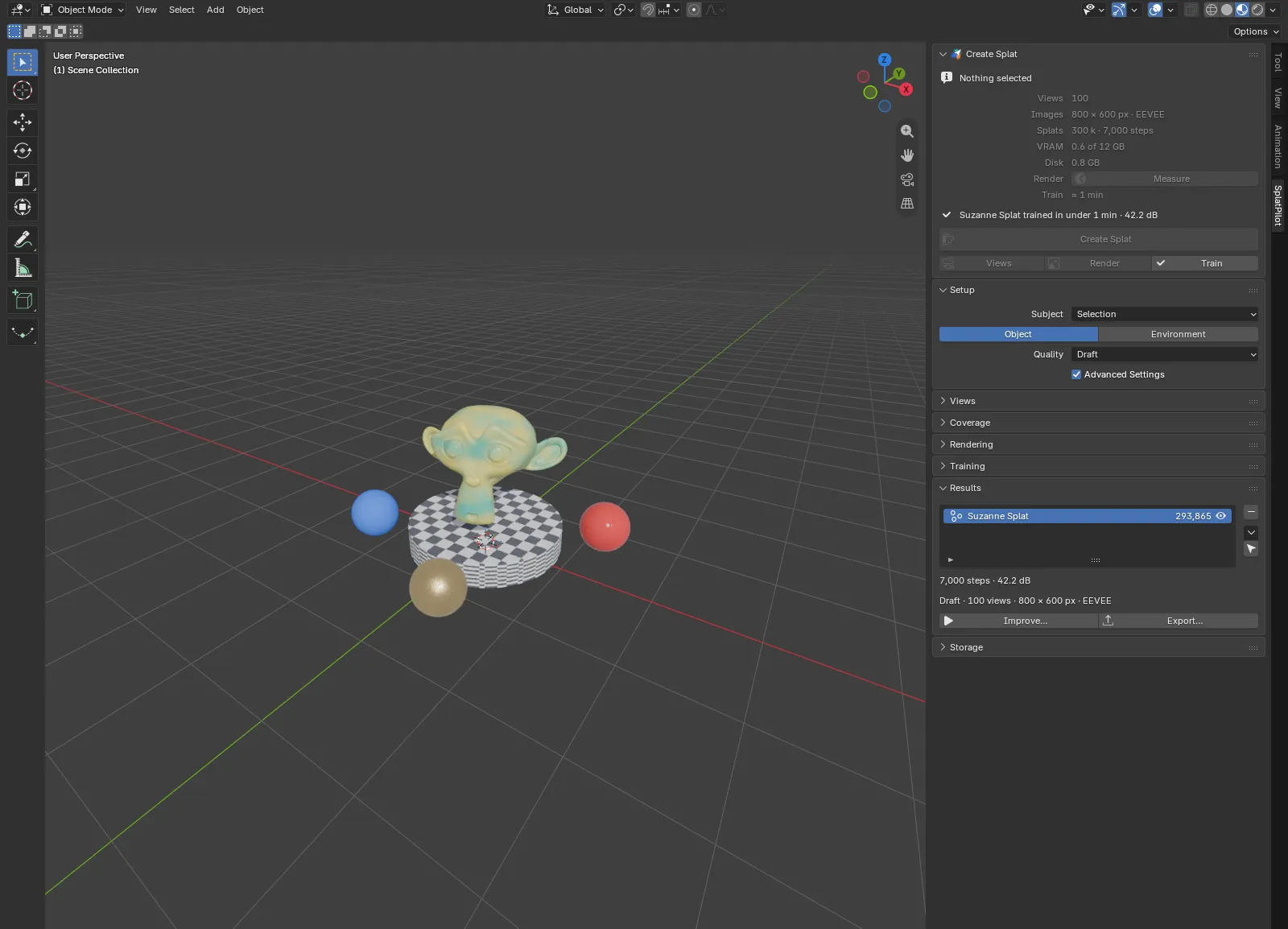The image size is (1288, 929).
Task: Toggle the camera view icon
Action: point(907,180)
